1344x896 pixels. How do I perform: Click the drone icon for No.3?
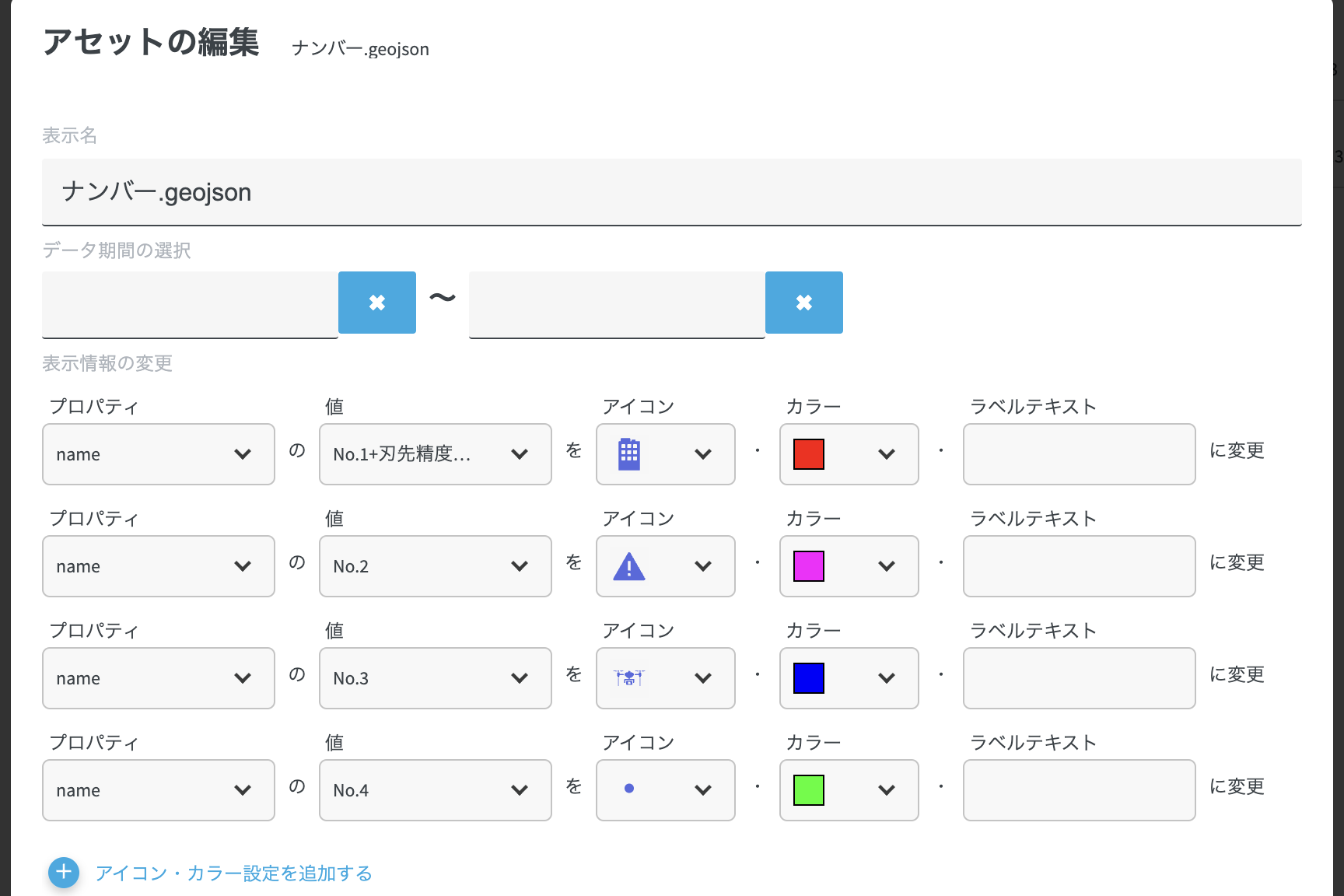tap(629, 678)
